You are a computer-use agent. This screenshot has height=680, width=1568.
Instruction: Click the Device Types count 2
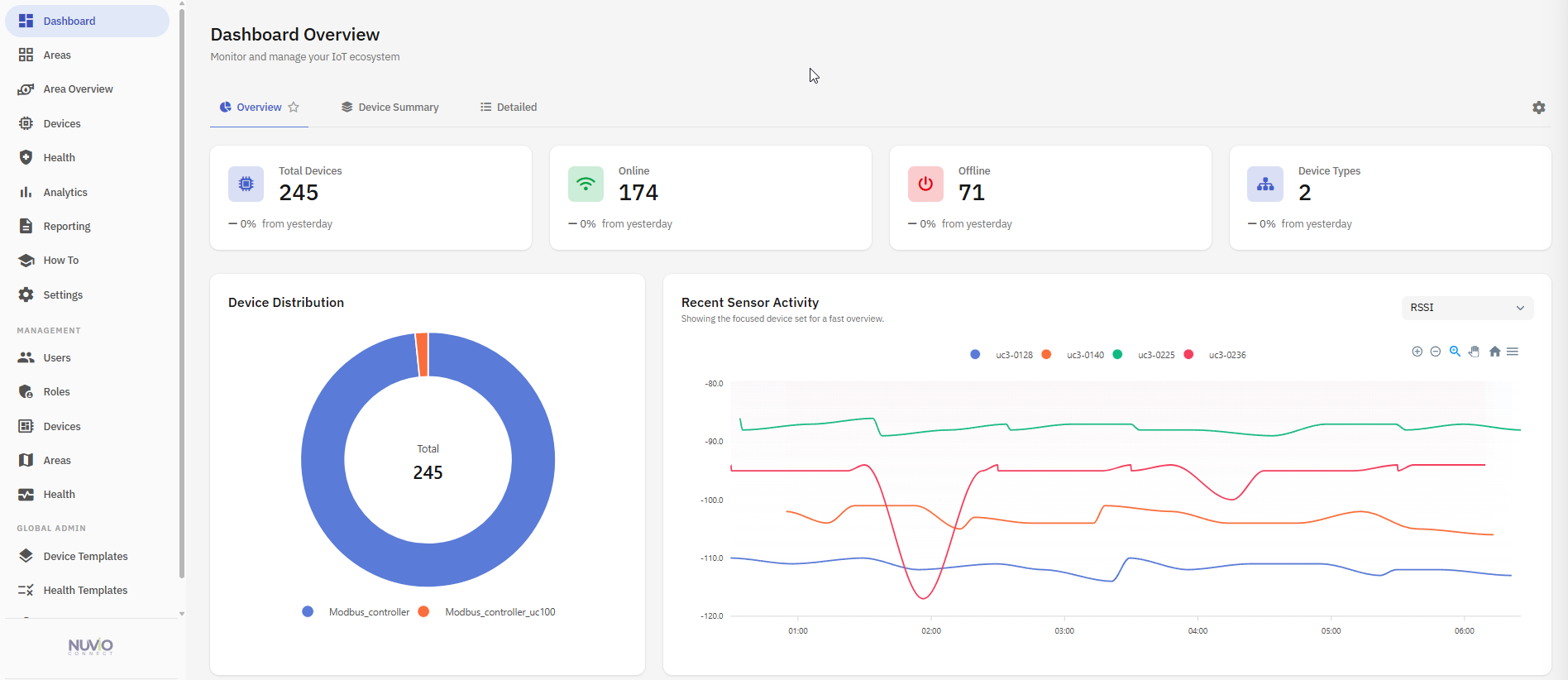pos(1305,193)
